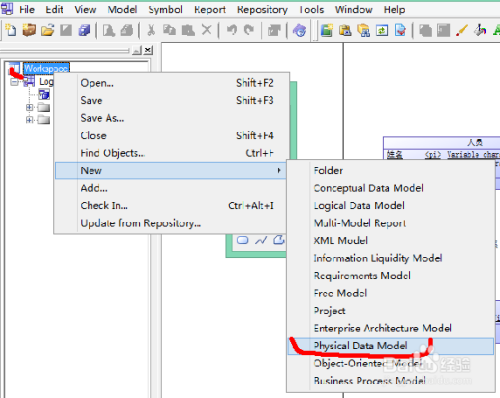
Task: Click the New project box icon
Action: click(29, 30)
